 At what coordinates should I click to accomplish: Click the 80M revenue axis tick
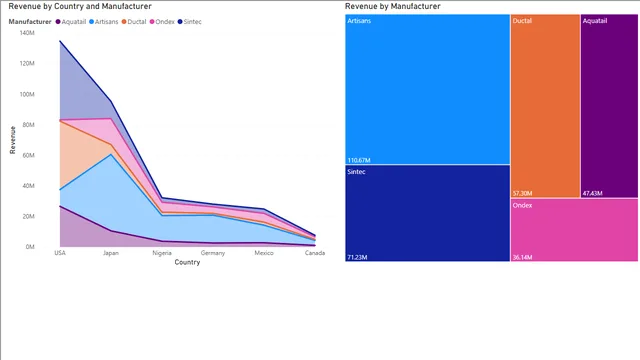click(x=29, y=125)
